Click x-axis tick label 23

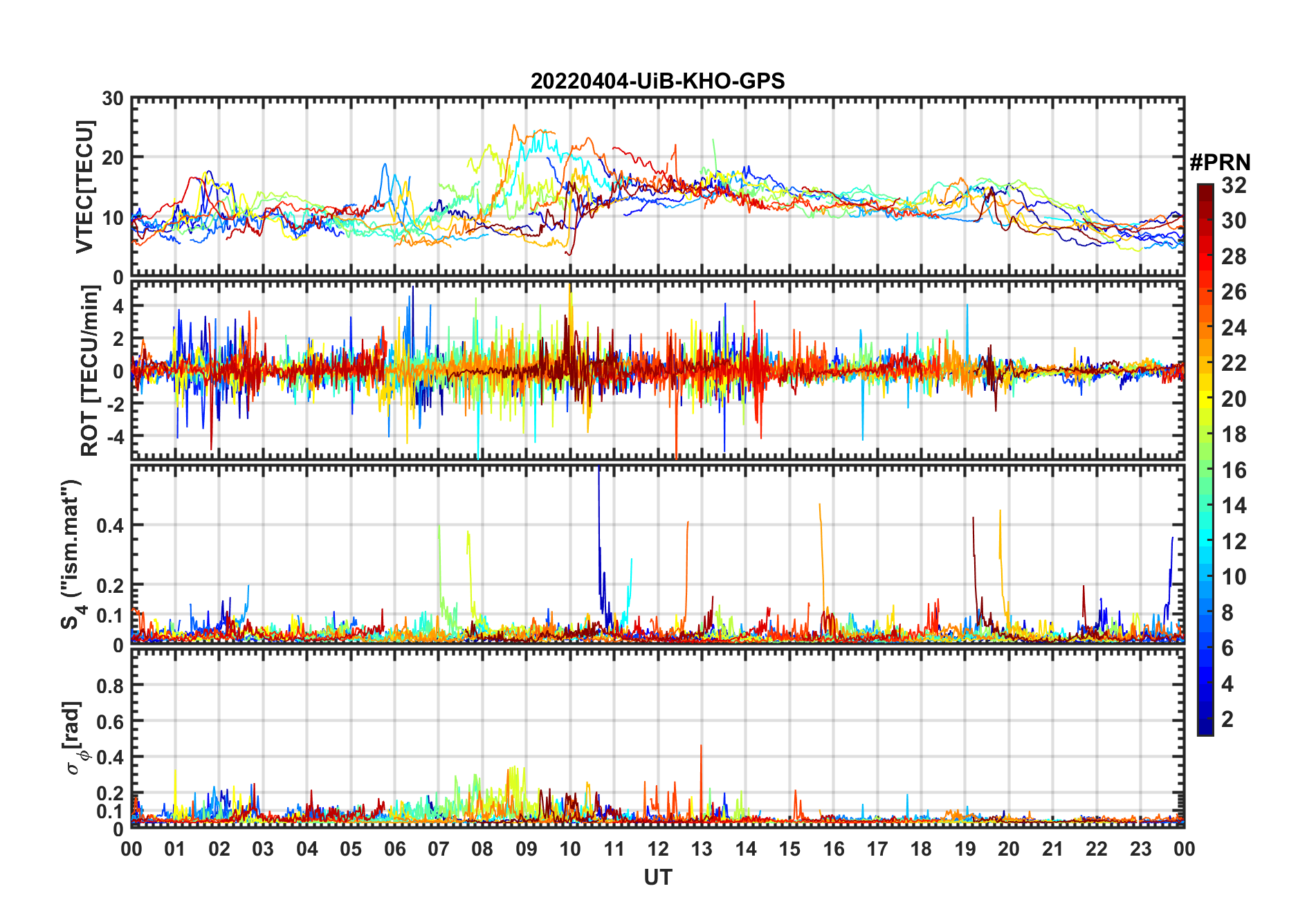click(x=1140, y=849)
